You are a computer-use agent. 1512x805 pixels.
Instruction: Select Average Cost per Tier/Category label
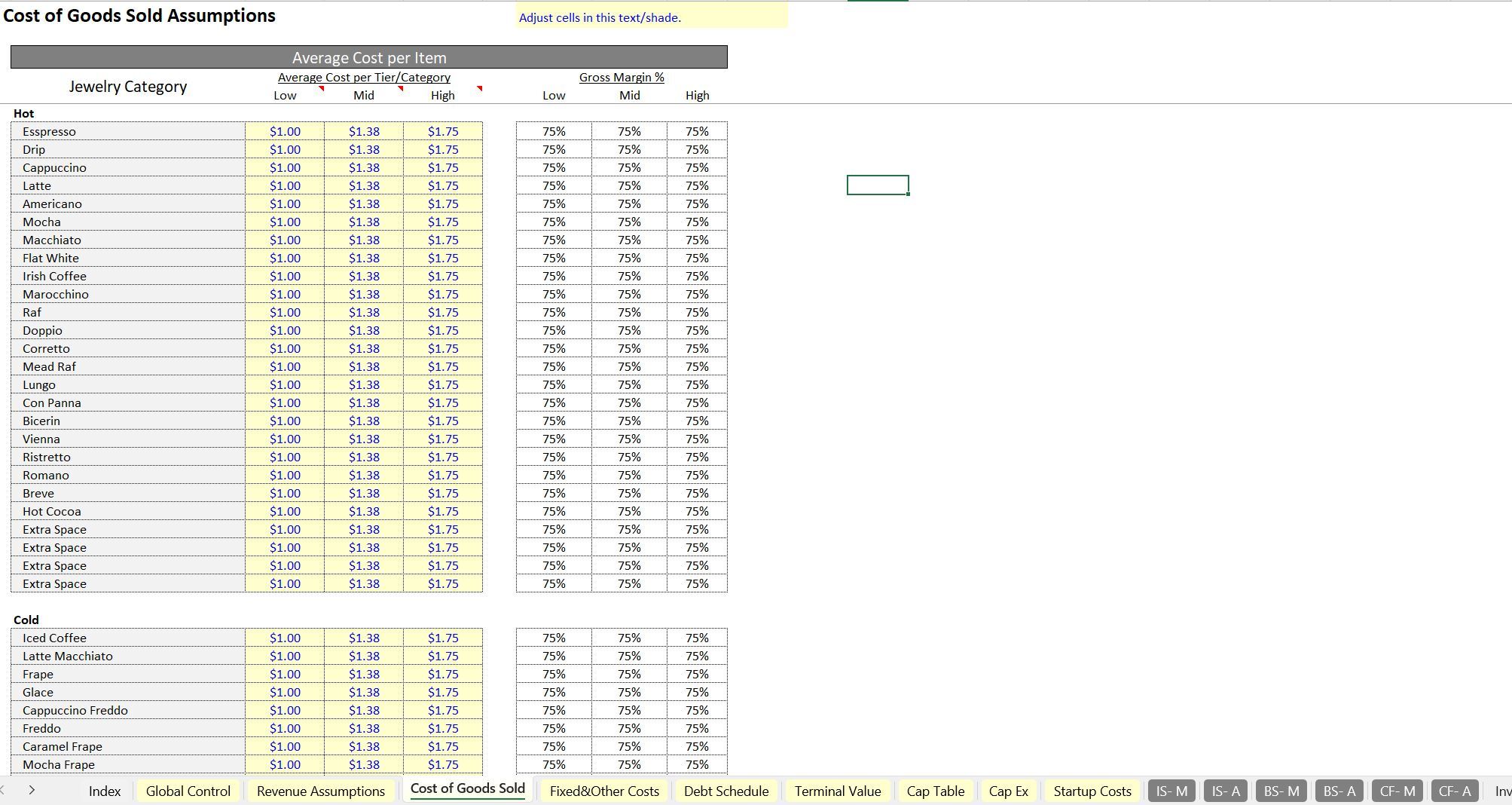tap(364, 77)
